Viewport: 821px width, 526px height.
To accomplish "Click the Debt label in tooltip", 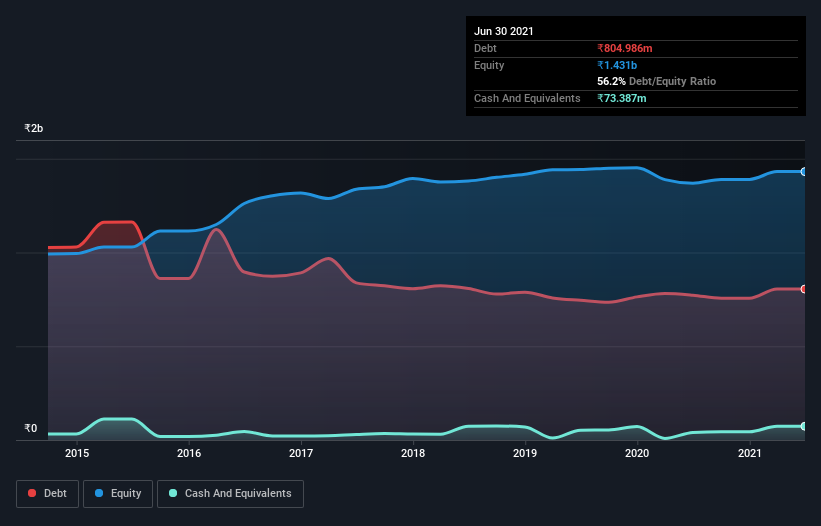I will 485,48.
